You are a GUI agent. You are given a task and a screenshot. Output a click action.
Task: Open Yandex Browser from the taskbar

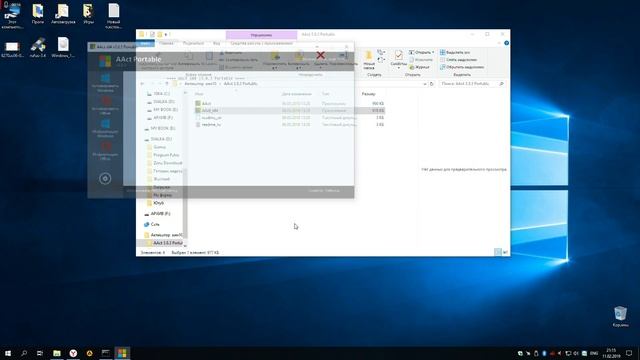pyautogui.click(x=73, y=353)
